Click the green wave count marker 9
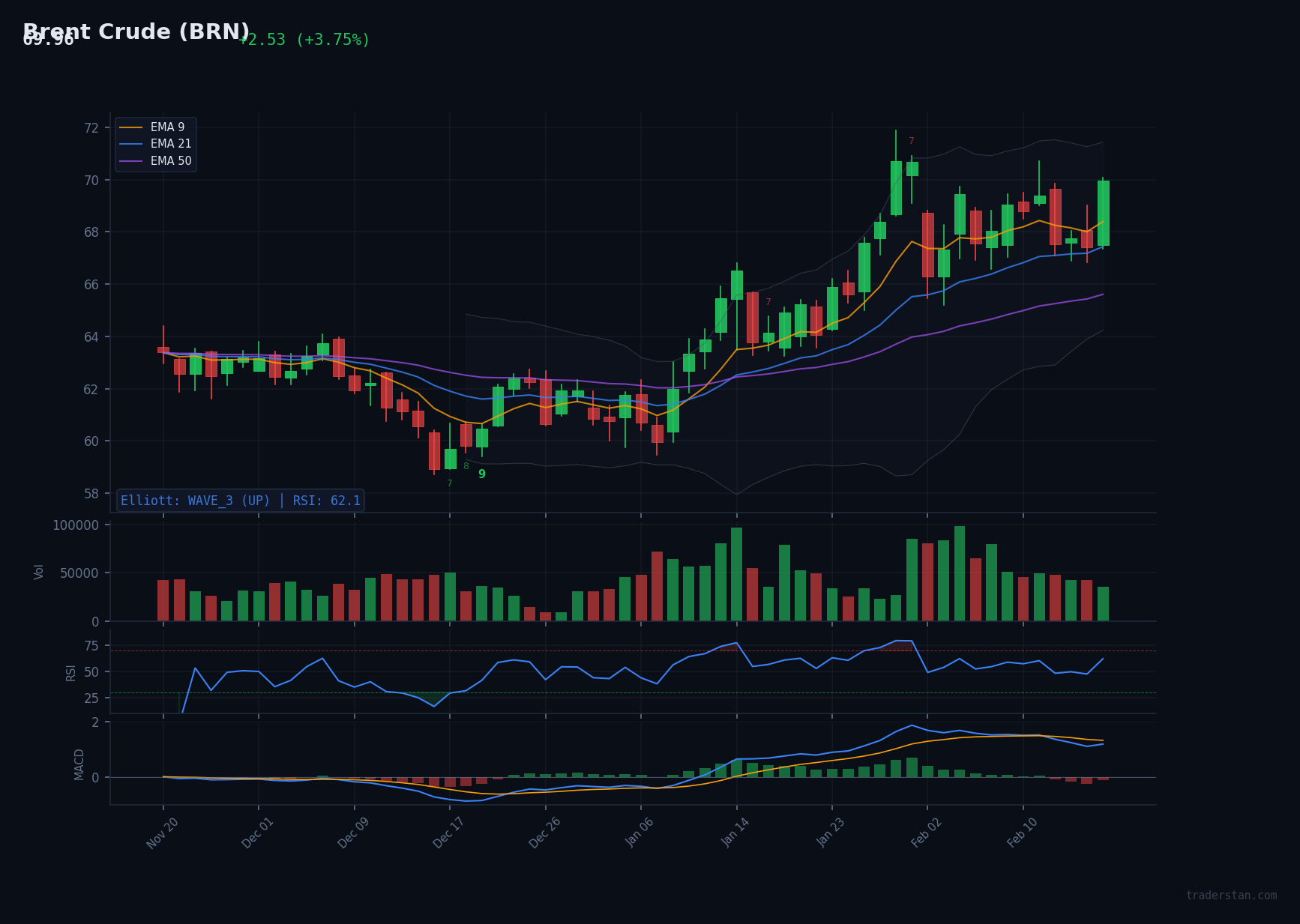This screenshot has height=924, width=1300. point(482,474)
